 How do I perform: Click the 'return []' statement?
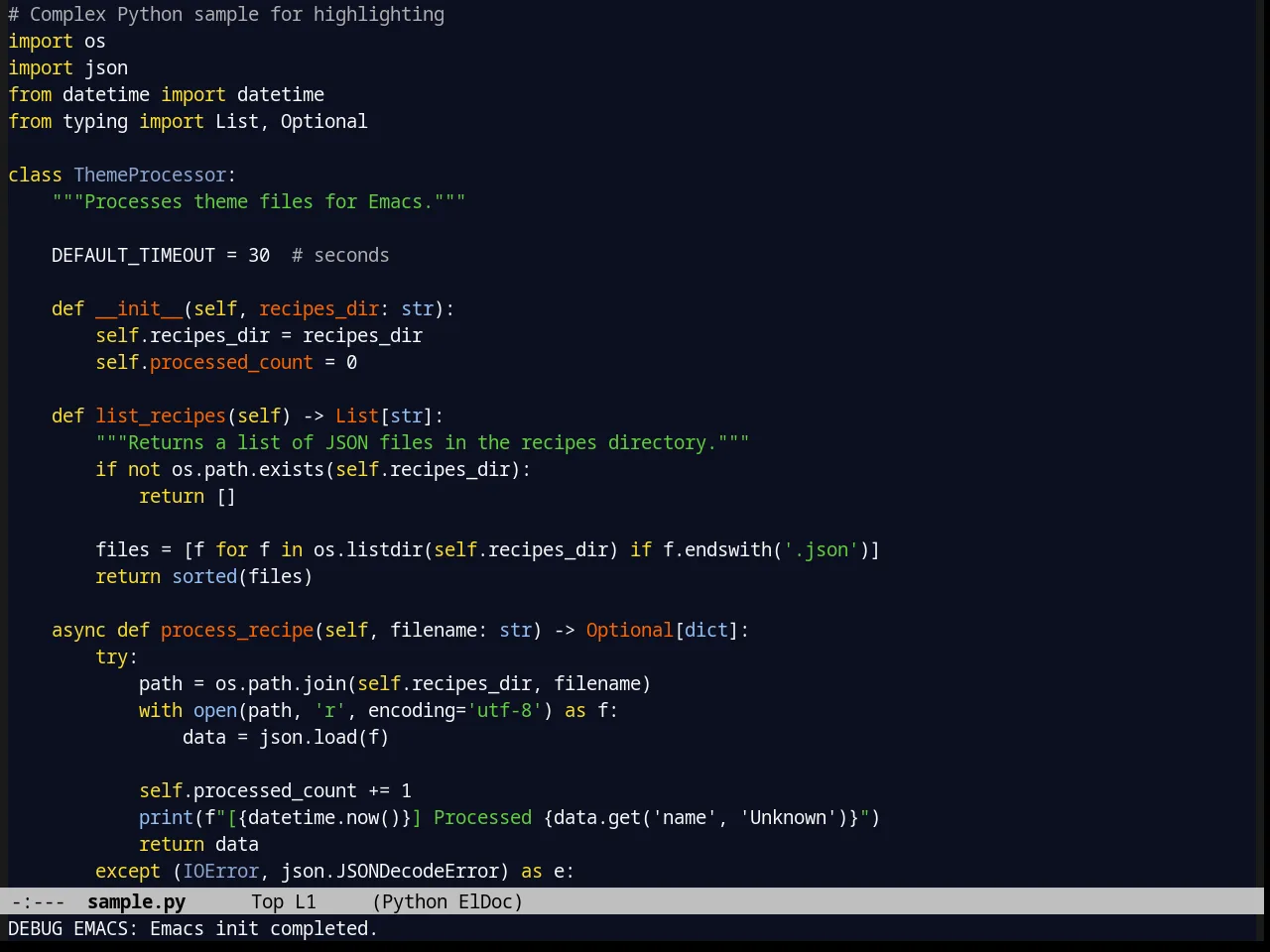point(188,496)
